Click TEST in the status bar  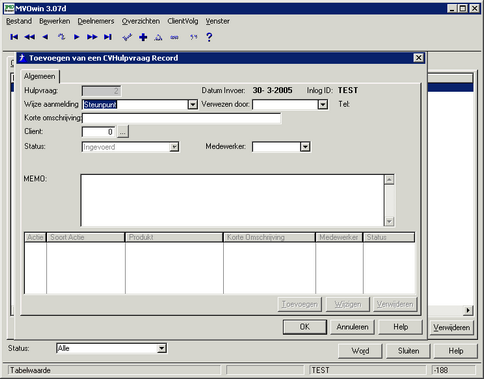coord(320,370)
